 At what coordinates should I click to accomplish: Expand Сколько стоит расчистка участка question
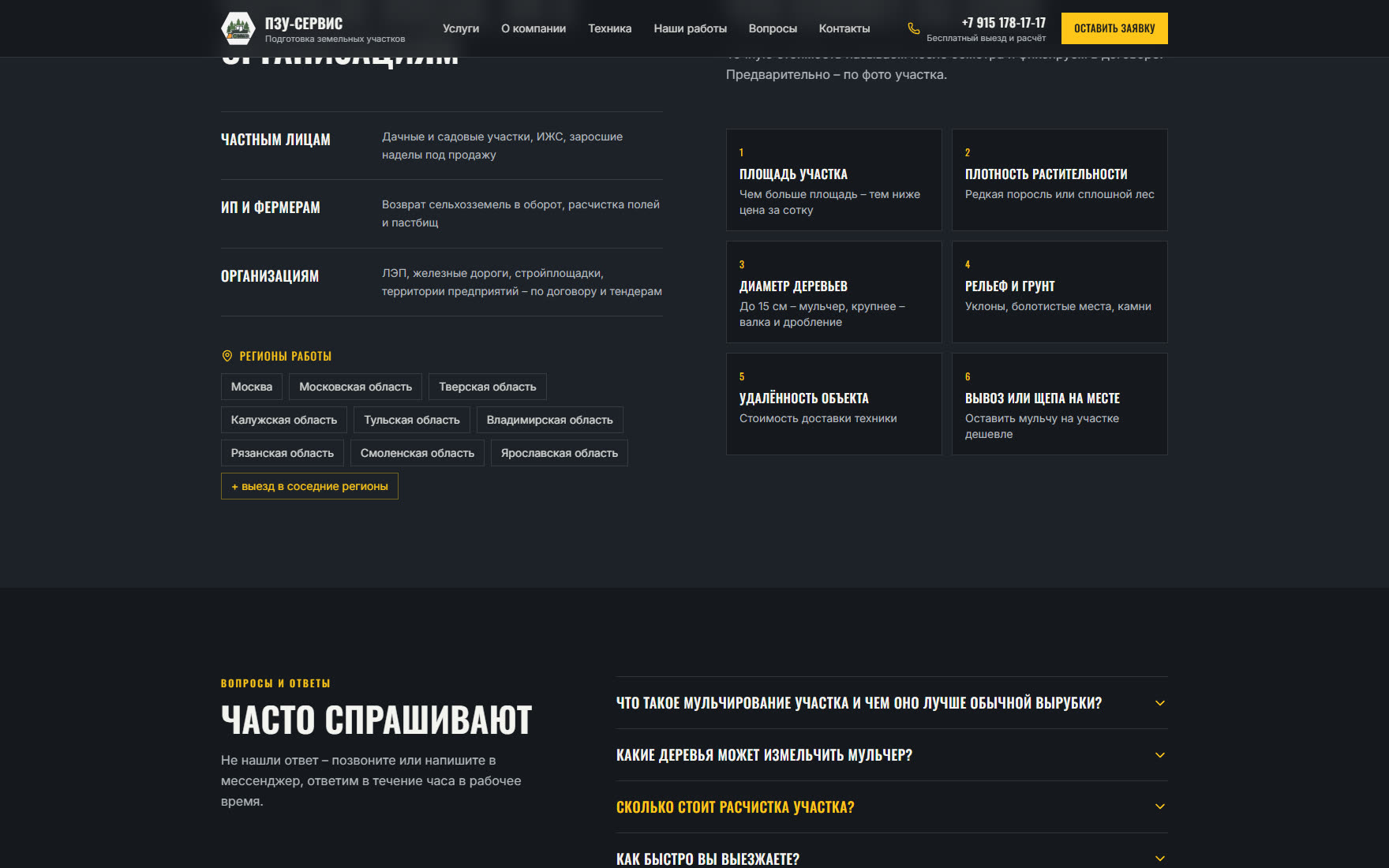pos(892,807)
